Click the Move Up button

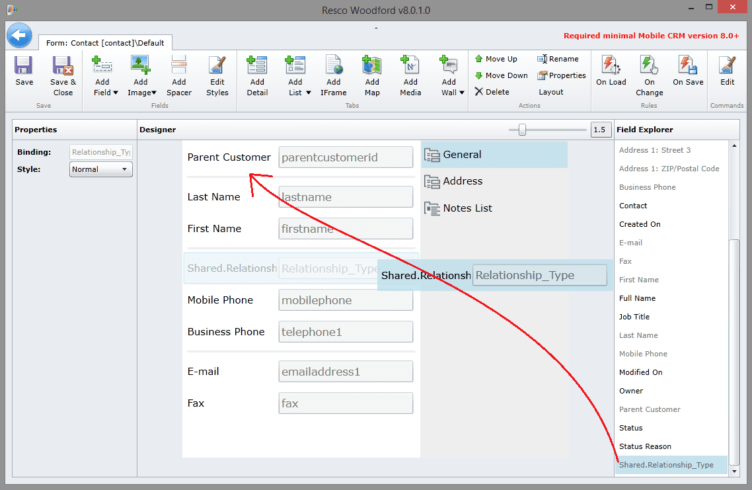[x=500, y=59]
